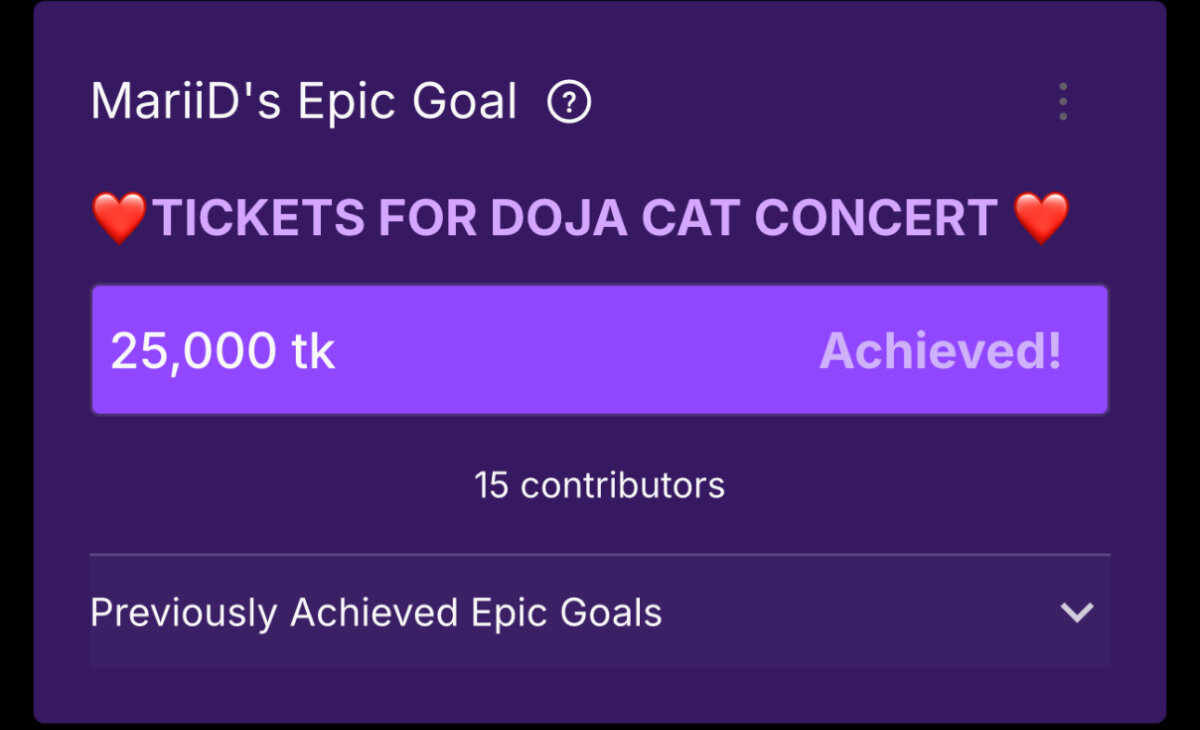1200x730 pixels.
Task: Click the Achieved! status label
Action: pyautogui.click(x=940, y=351)
